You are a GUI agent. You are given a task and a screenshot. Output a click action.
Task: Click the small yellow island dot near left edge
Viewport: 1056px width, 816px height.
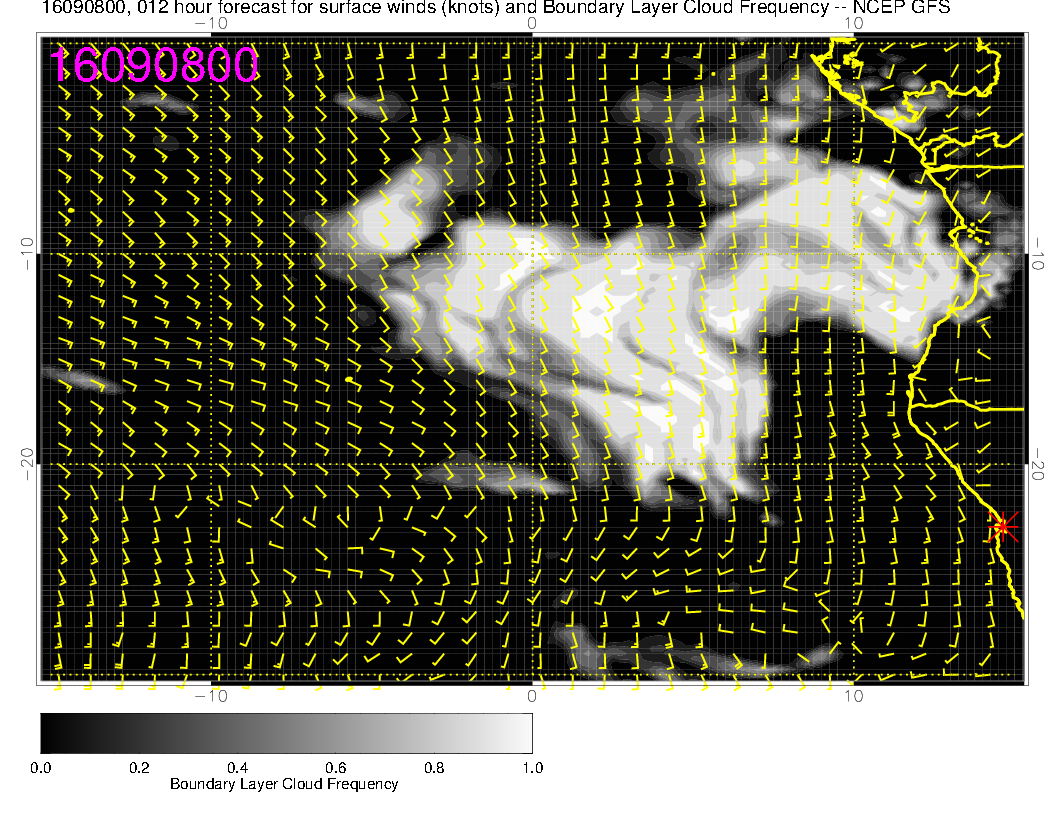pyautogui.click(x=71, y=210)
